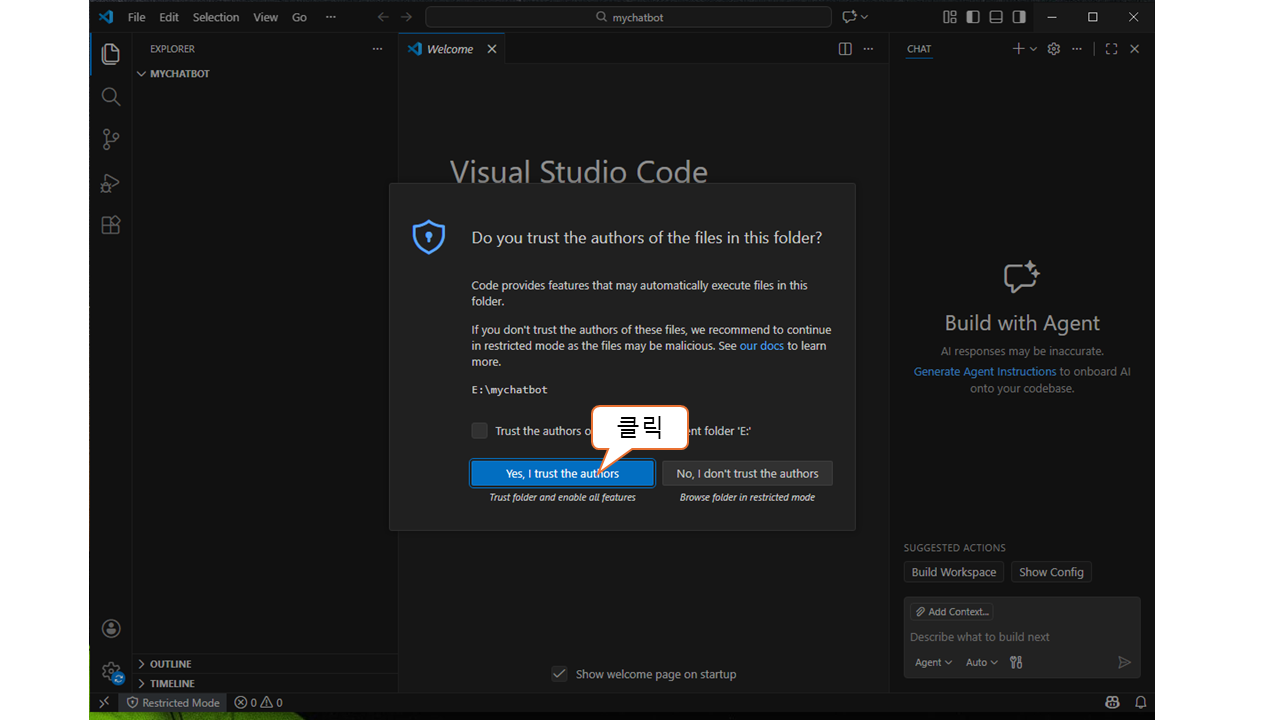Switch to the Welcome tab
Image resolution: width=1280 pixels, height=720 pixels.
pos(449,49)
